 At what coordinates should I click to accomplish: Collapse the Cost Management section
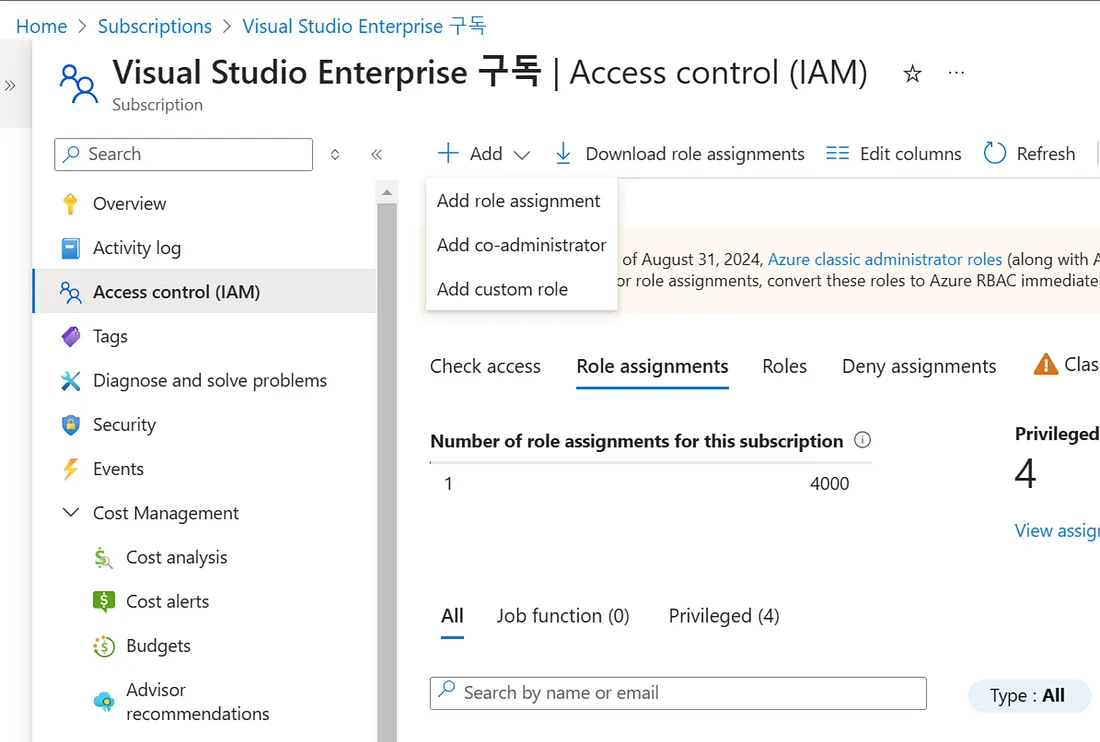click(71, 513)
